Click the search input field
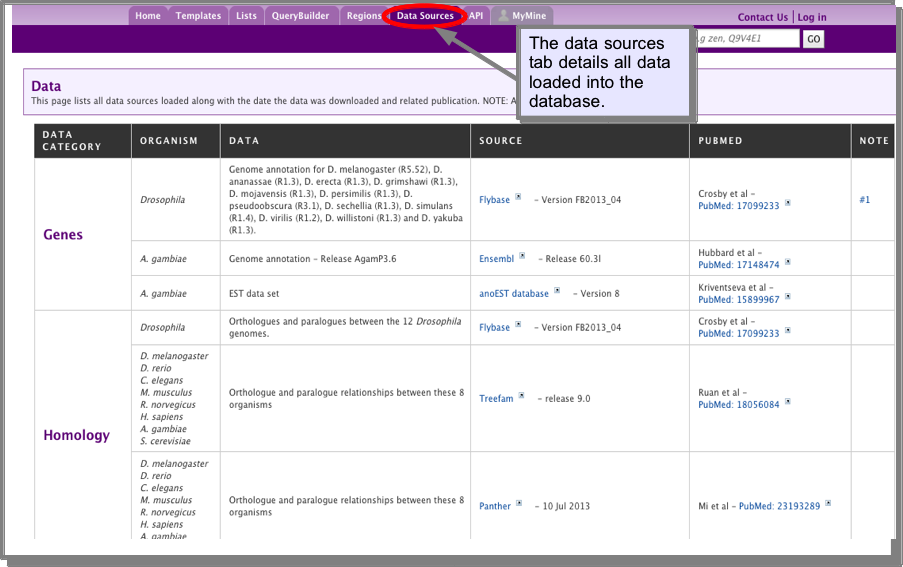 pos(745,39)
